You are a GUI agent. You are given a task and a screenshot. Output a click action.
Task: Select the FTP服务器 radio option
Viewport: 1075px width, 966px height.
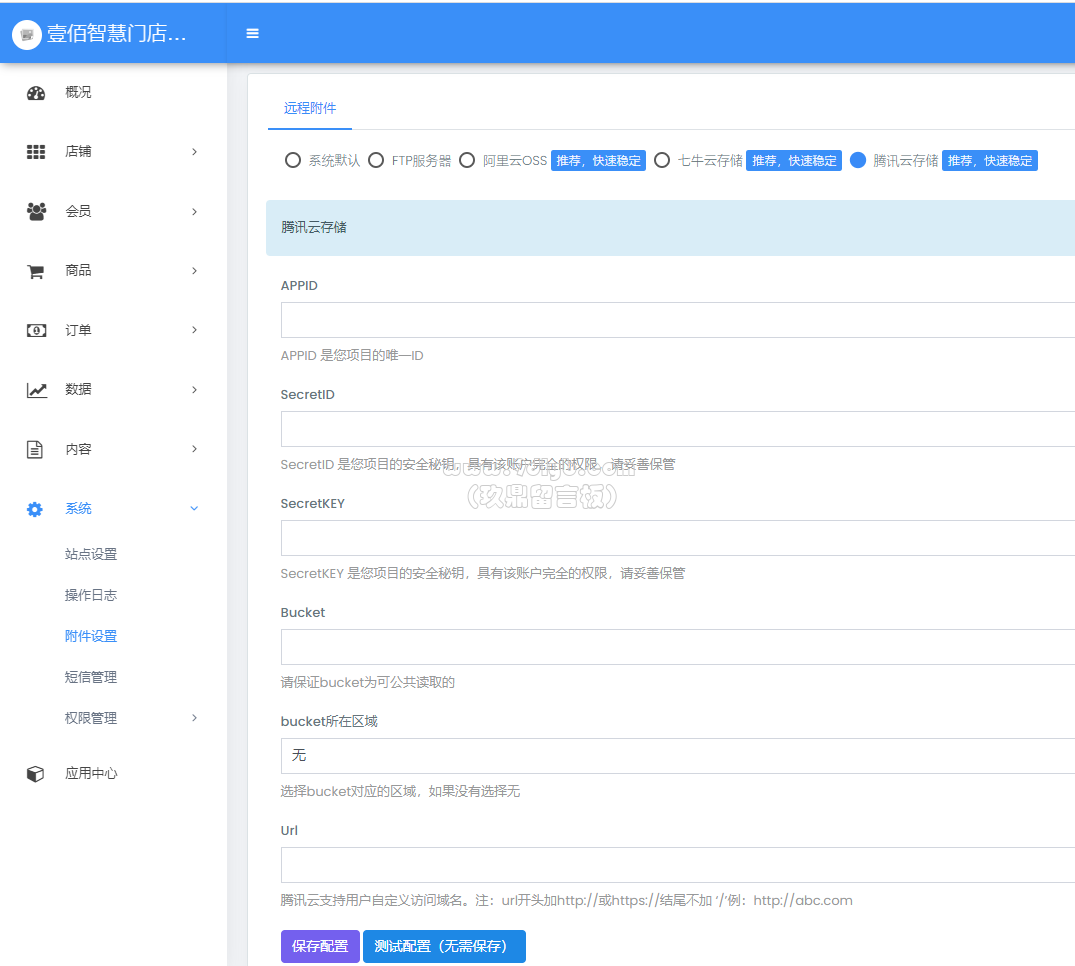[376, 160]
